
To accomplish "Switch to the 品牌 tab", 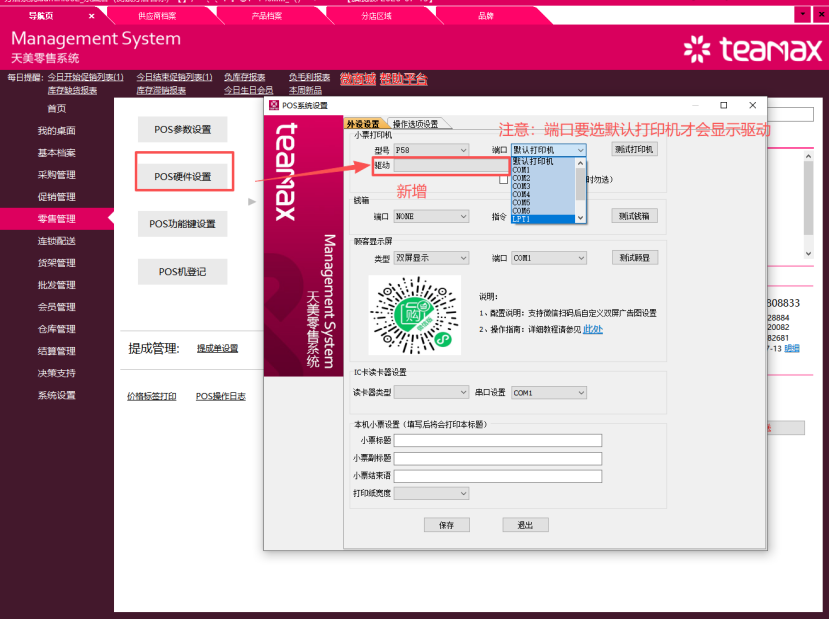I will point(486,16).
